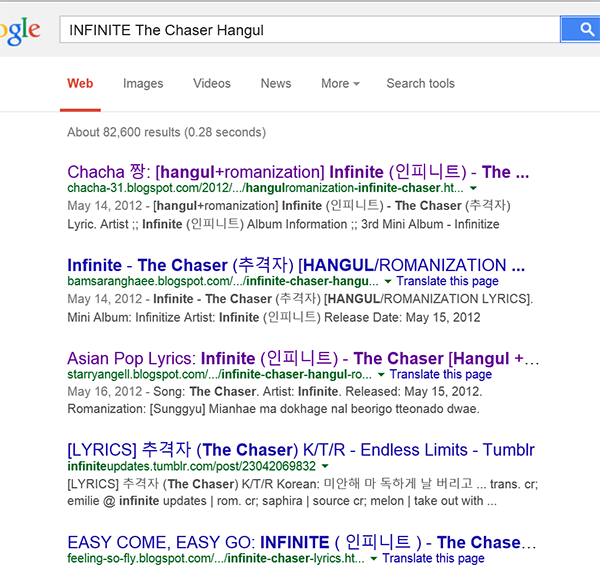Open the Videos results tab
600x568 pixels.
point(212,84)
